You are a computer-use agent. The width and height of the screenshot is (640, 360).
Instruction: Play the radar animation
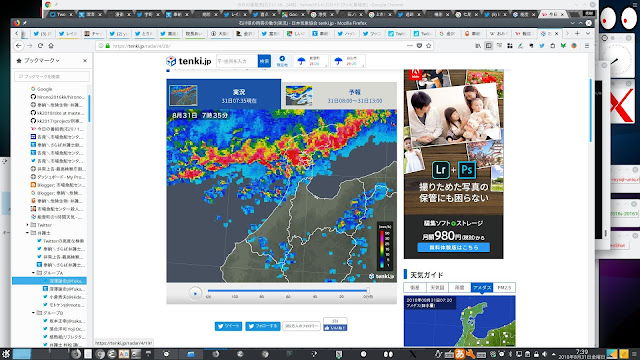pos(195,293)
